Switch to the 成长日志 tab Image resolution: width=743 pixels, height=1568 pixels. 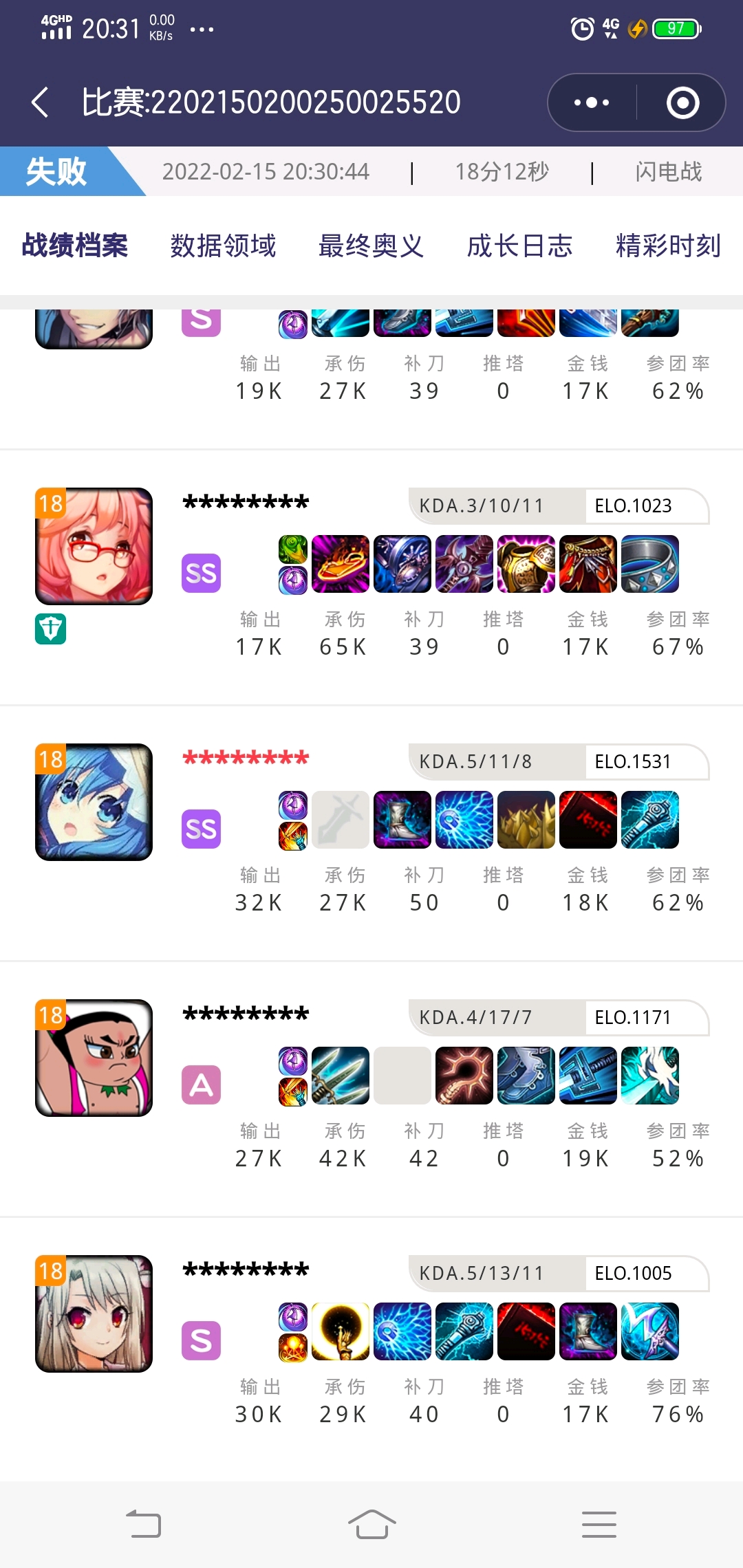click(520, 246)
